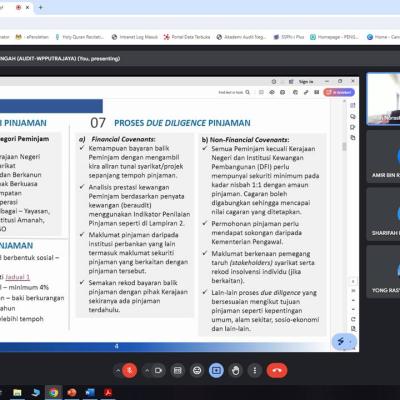Expand audio settings arrow beside microphone
Screen dimensions: 400x400
[x=118, y=370]
